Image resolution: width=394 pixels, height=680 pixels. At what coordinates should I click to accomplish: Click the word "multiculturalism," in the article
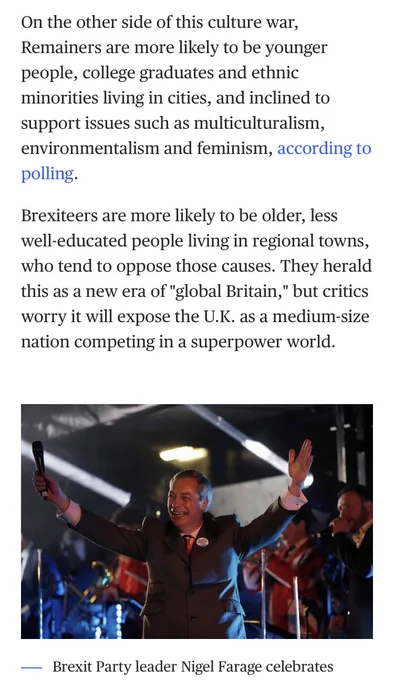click(259, 124)
